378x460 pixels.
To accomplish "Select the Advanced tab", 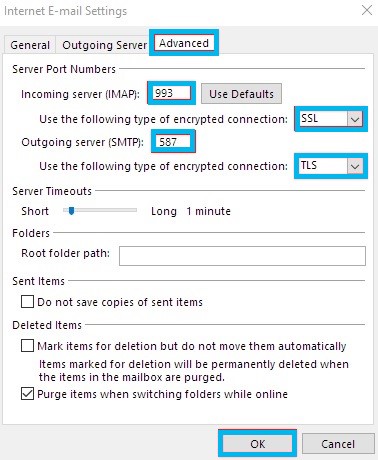I will 184,43.
